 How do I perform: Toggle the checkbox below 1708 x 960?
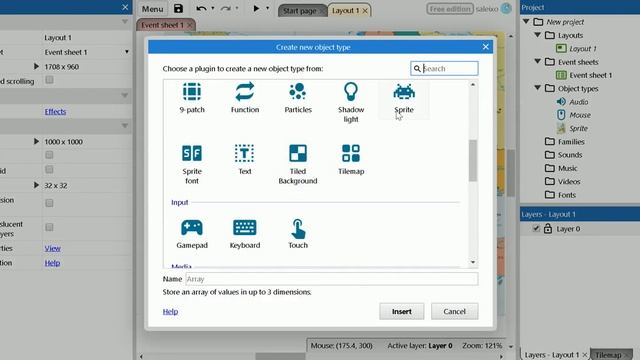click(49, 80)
